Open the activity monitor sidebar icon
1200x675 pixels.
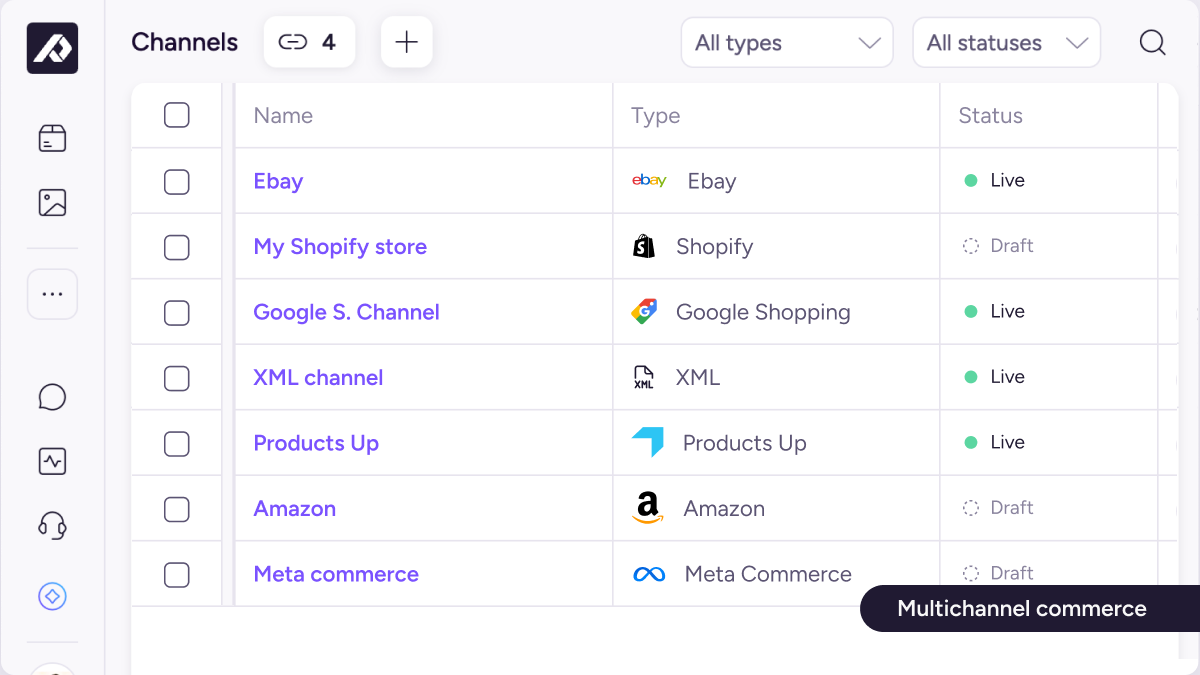[52, 461]
